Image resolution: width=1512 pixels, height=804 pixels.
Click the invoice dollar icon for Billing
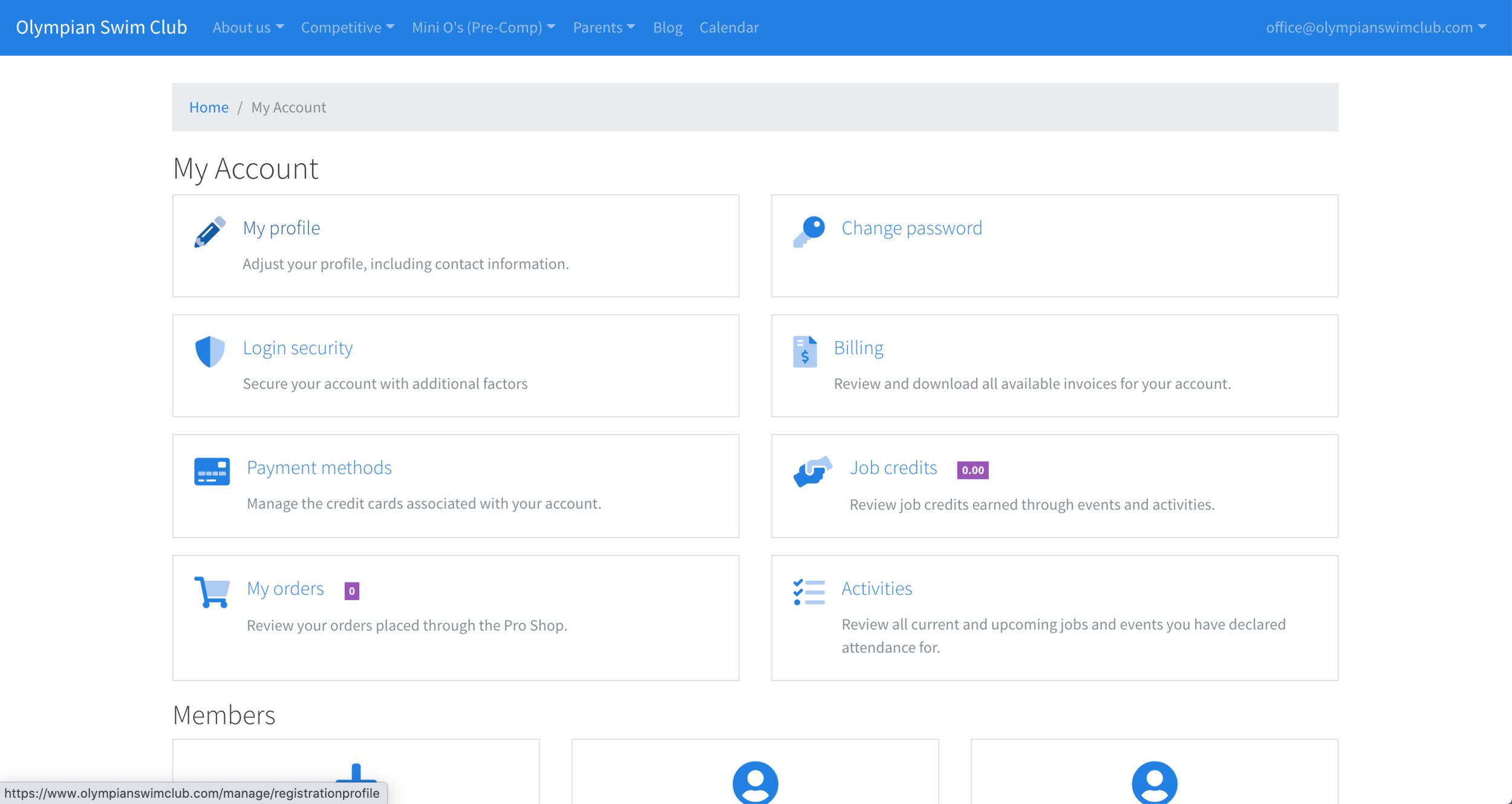(804, 351)
